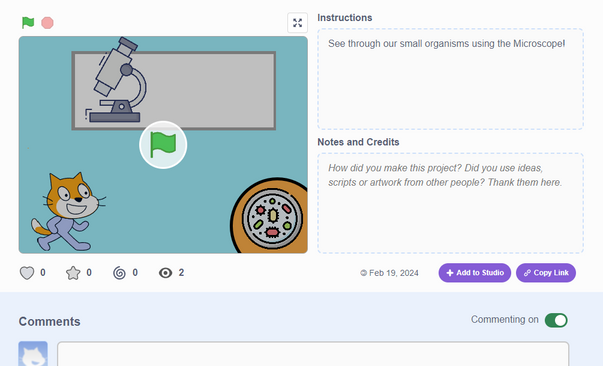Click the Comments section heading
The height and width of the screenshot is (366, 603).
(50, 321)
